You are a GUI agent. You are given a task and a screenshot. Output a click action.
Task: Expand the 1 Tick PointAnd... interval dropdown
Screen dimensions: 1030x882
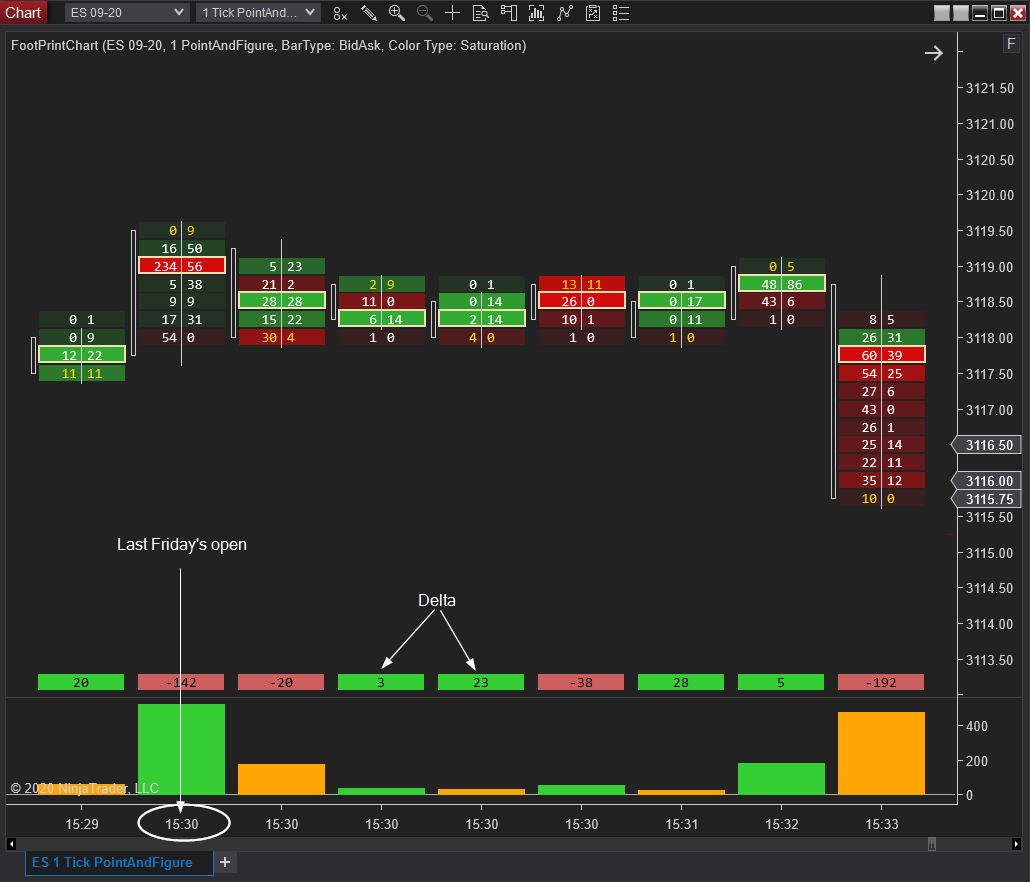coord(258,12)
